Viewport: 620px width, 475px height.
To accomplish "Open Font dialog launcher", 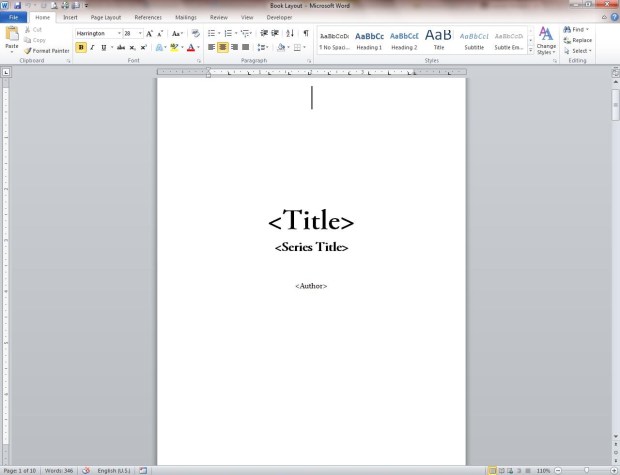I will (x=198, y=61).
